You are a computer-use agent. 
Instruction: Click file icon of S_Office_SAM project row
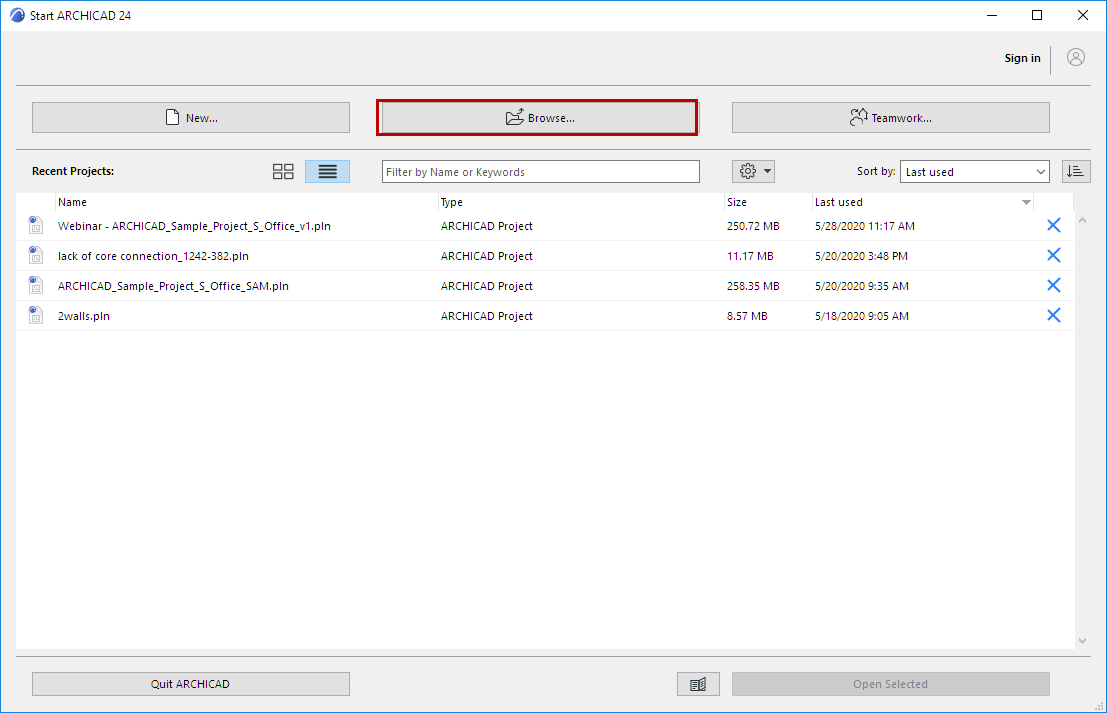coord(35,285)
